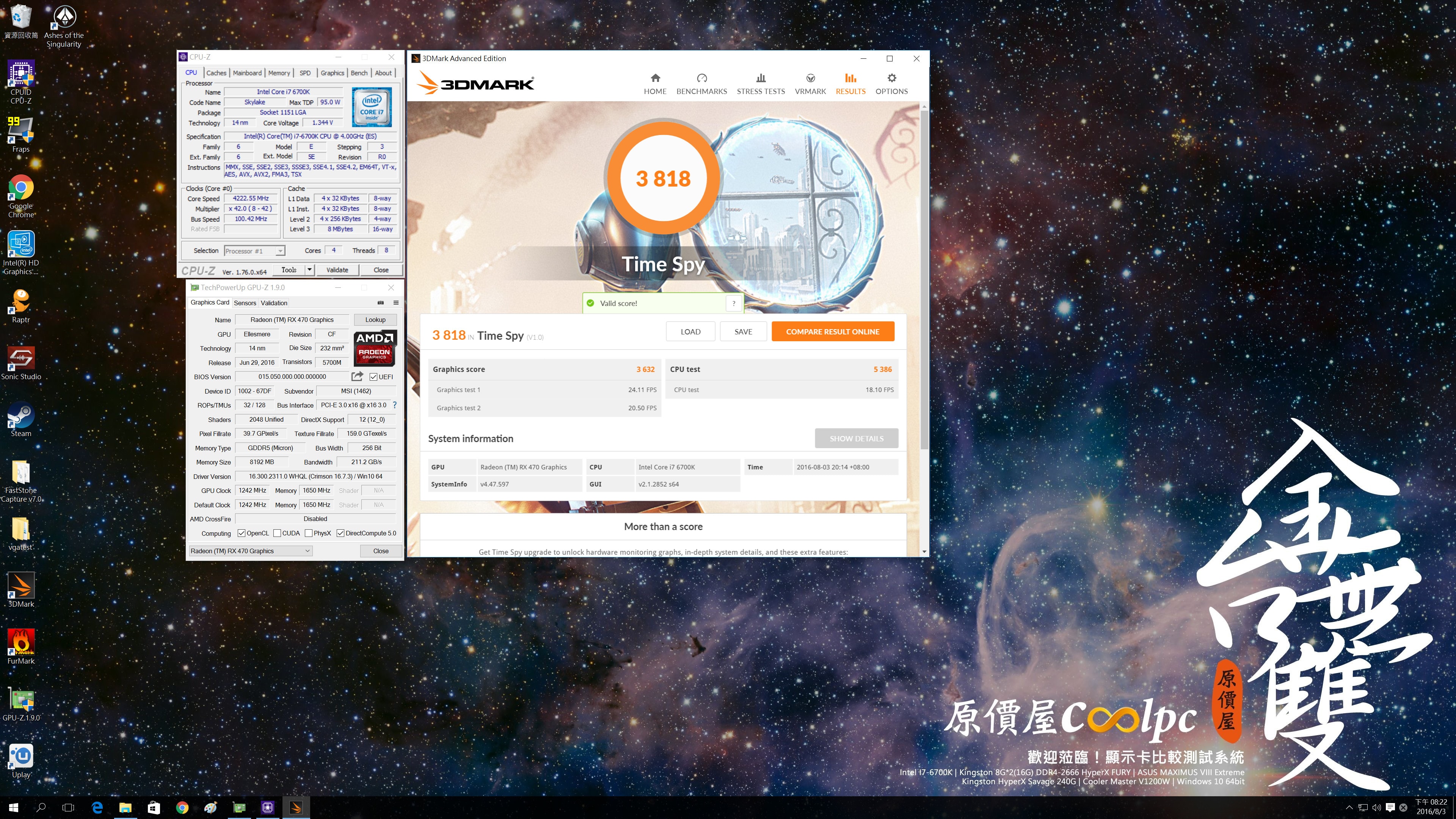Image resolution: width=1456 pixels, height=819 pixels.
Task: Open Steam desktop shortcut
Action: [21, 419]
